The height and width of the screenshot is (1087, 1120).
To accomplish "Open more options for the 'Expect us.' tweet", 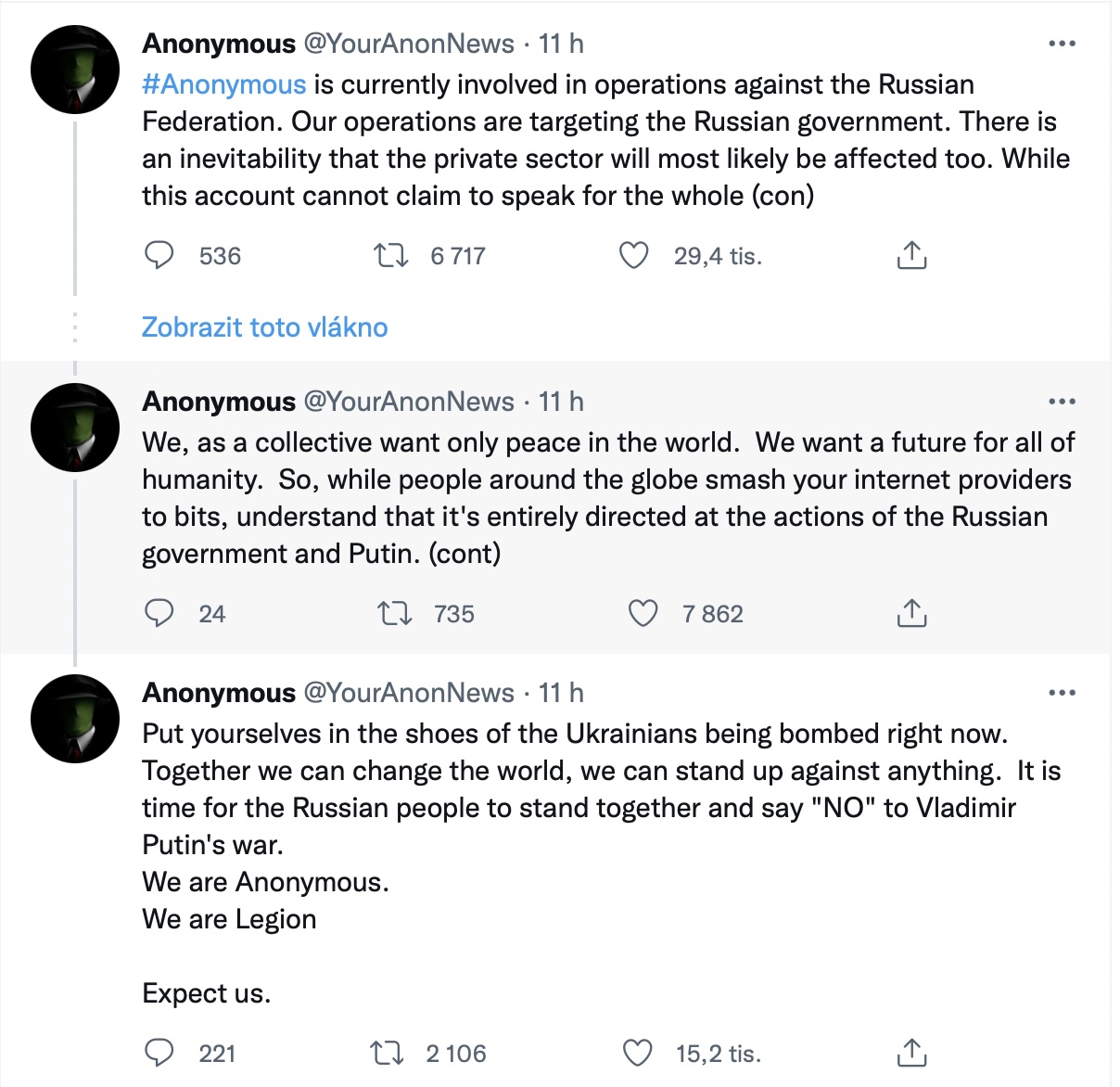I will pyautogui.click(x=1062, y=693).
